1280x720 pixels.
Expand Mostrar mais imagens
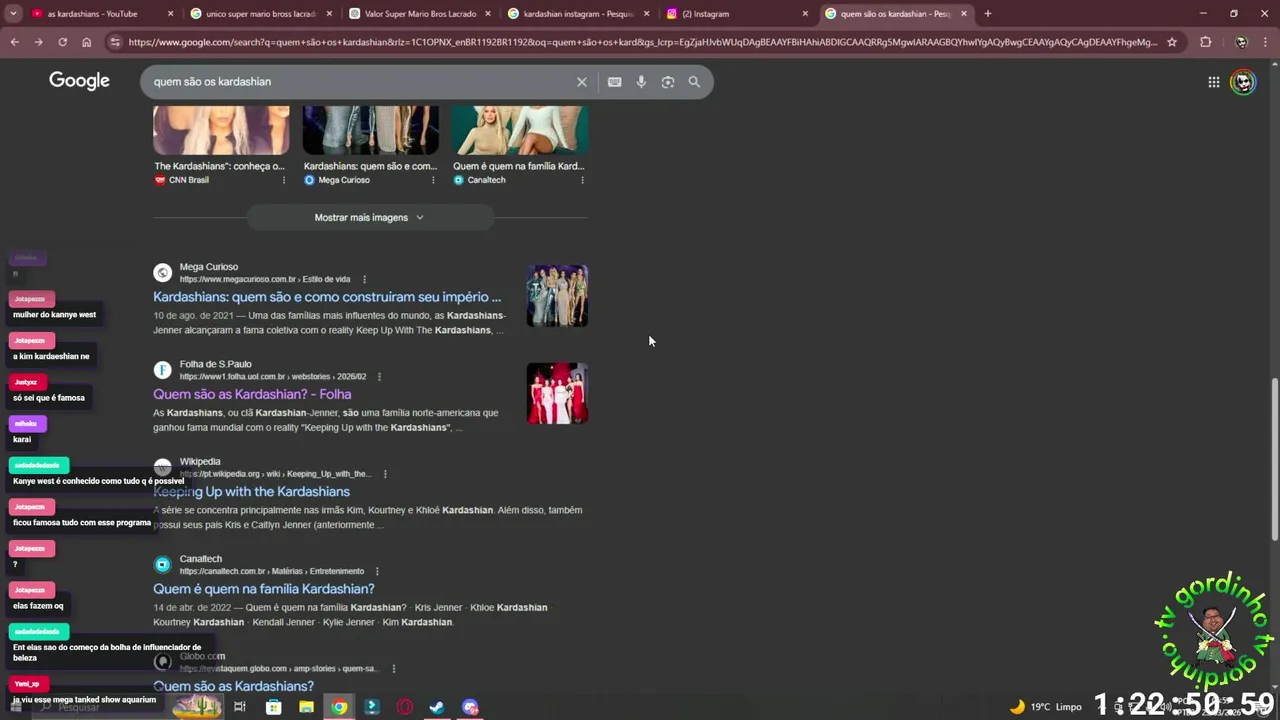[x=370, y=217]
